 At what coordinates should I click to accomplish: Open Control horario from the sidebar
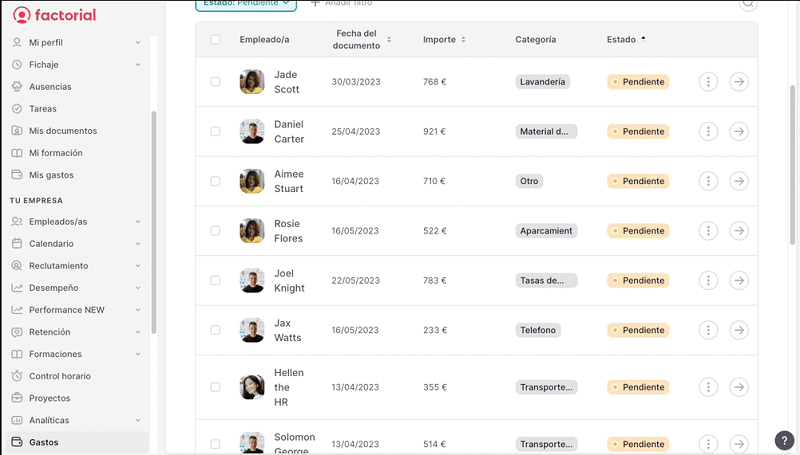tap(59, 376)
